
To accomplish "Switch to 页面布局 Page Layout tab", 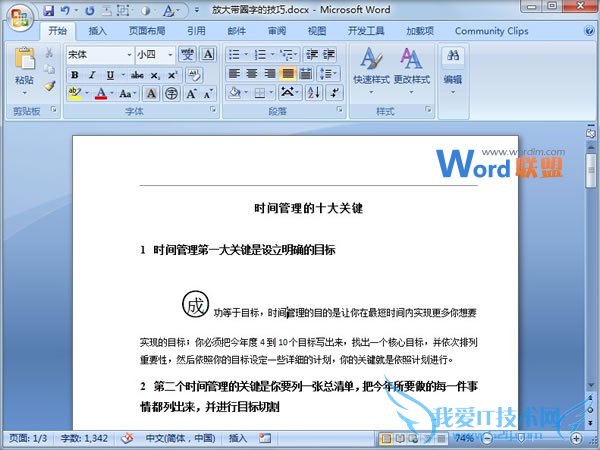I will (x=147, y=31).
